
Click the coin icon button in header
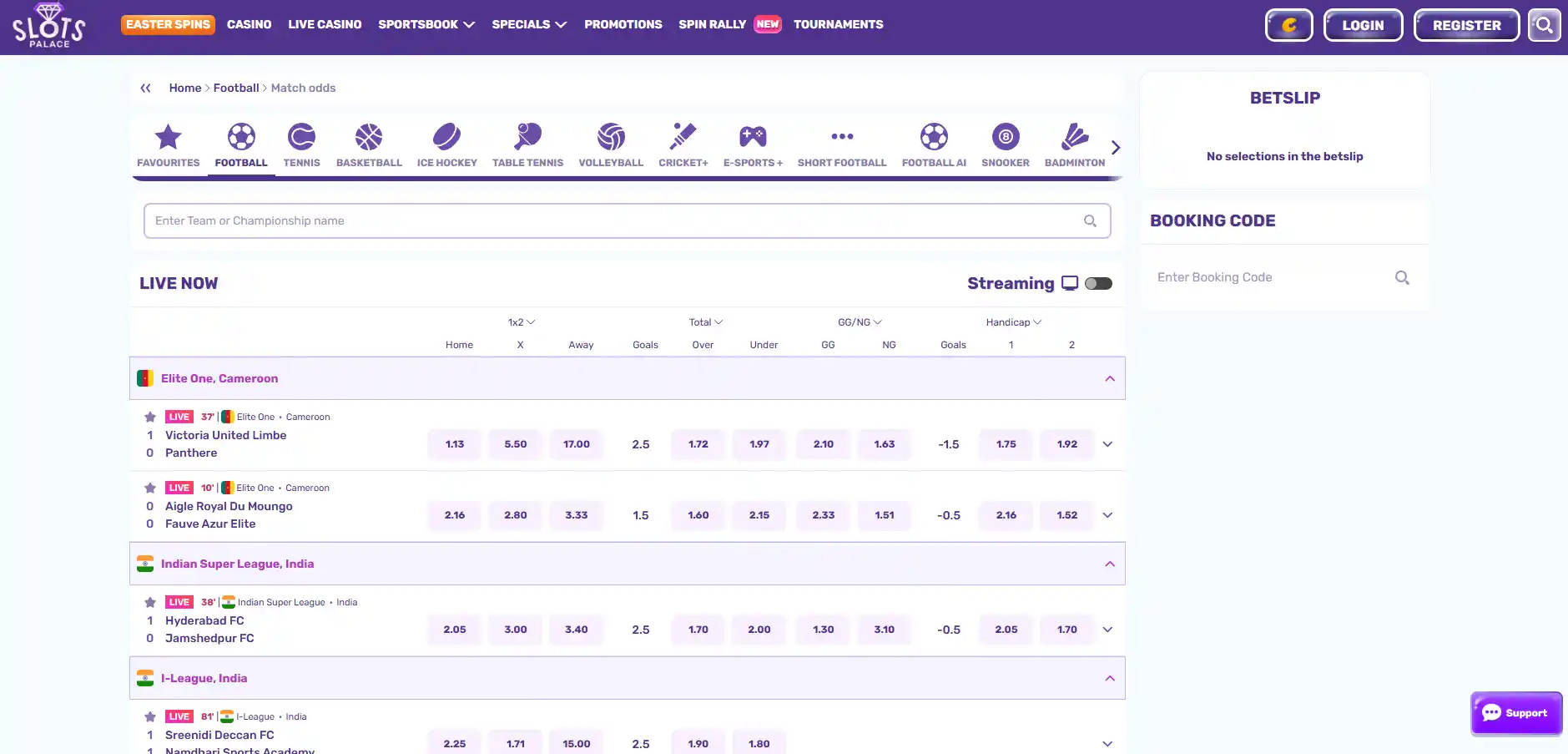(1289, 25)
